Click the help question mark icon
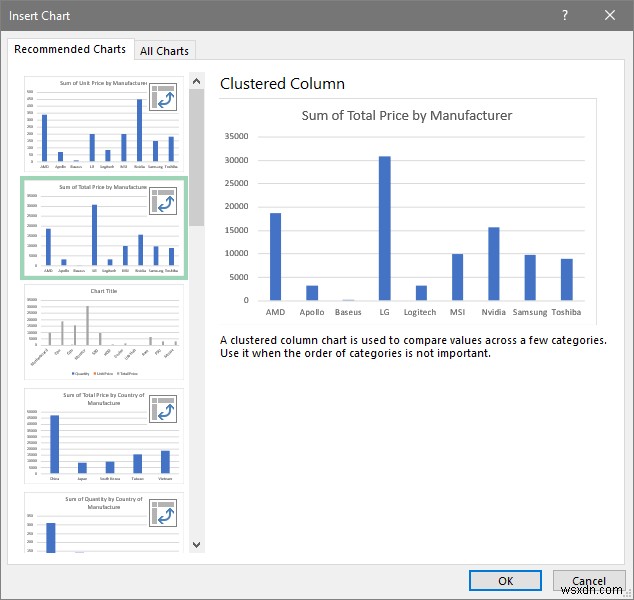The image size is (634, 600). 565,15
